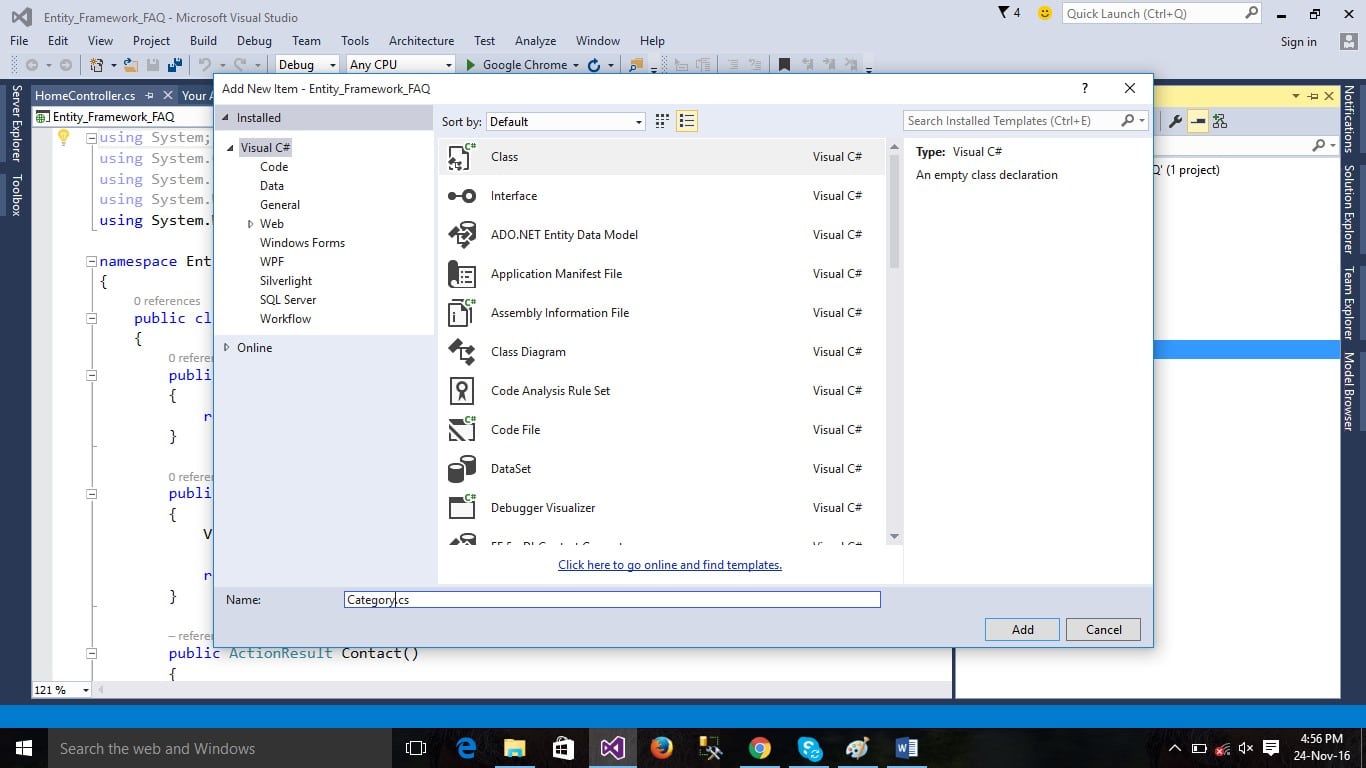Choose the ADO.NET Entity Data Model icon

pos(462,235)
